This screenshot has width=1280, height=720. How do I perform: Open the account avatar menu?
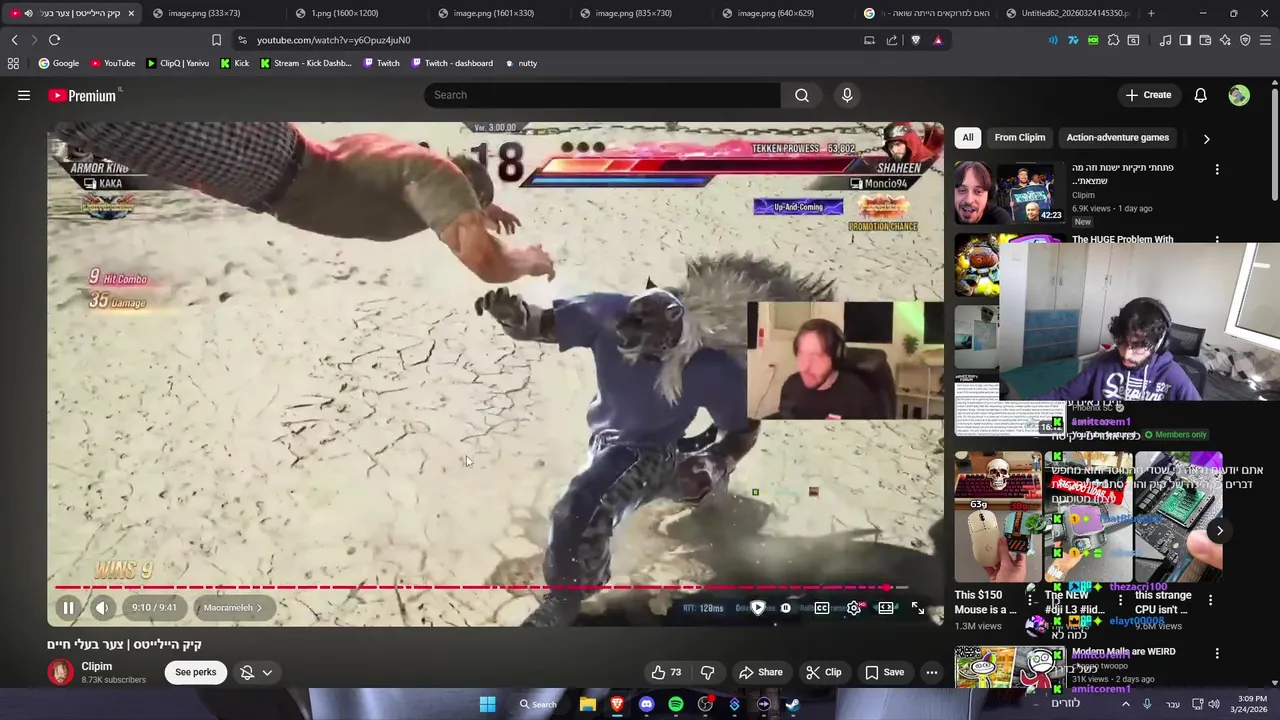coord(1239,95)
